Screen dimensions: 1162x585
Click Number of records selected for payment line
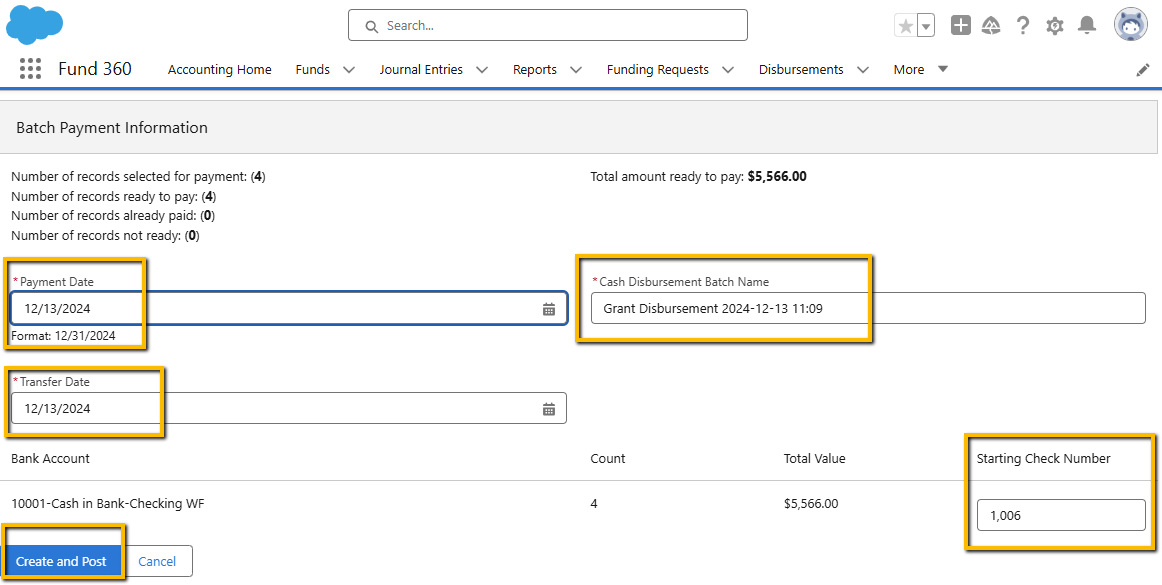point(138,177)
